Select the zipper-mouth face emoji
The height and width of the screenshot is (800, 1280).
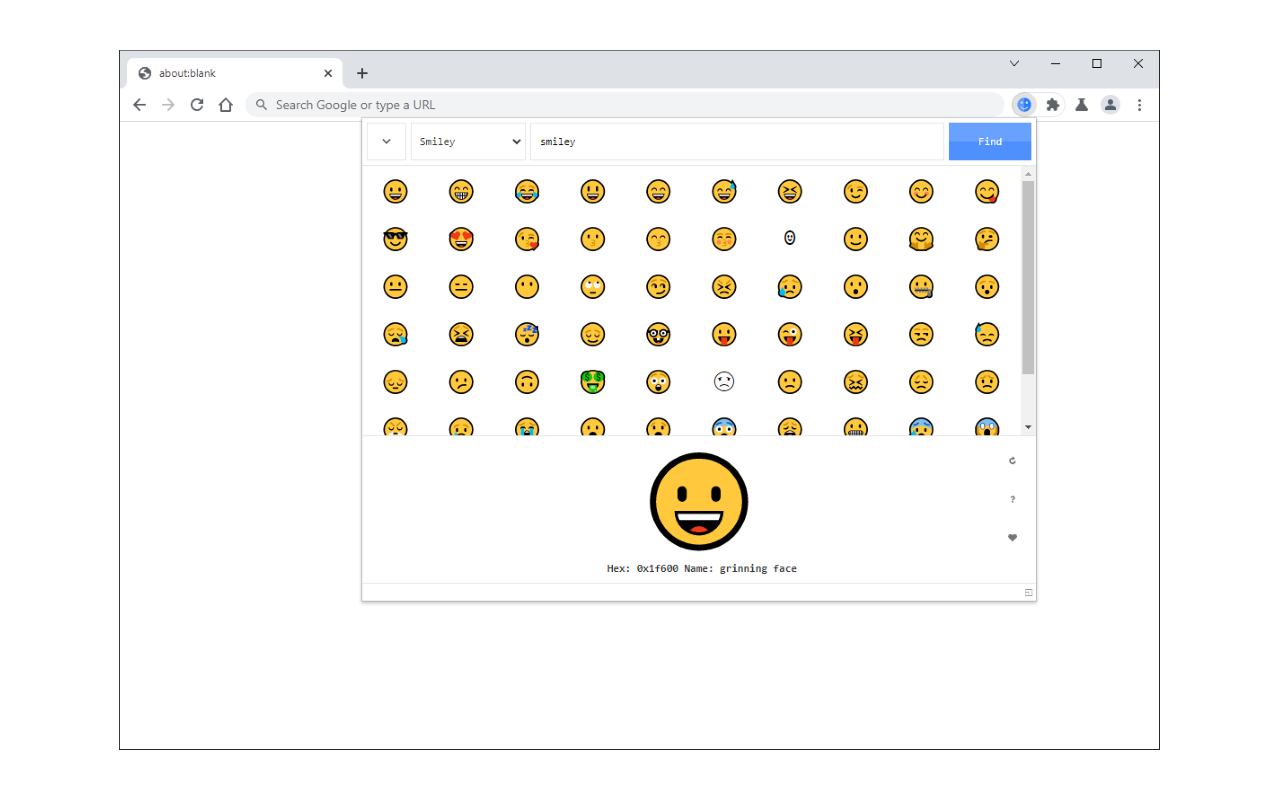(921, 287)
